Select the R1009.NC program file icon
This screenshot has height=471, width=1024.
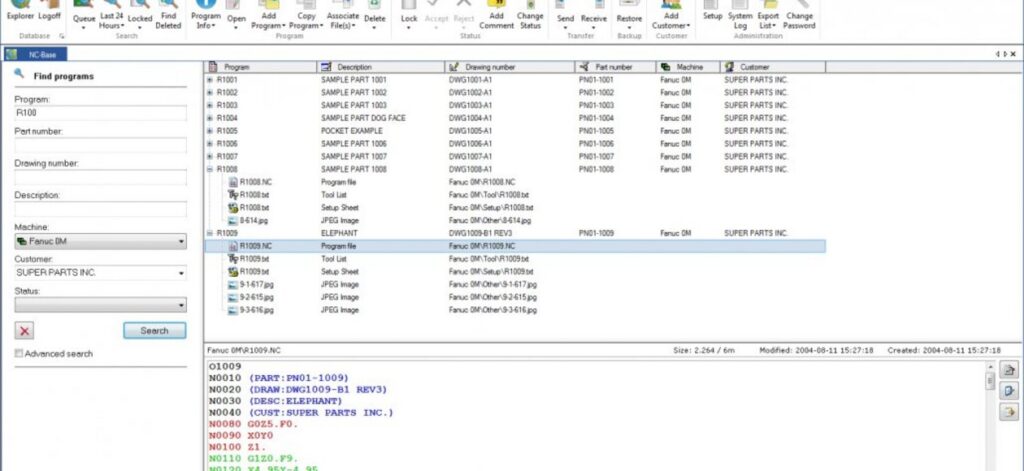click(x=233, y=246)
